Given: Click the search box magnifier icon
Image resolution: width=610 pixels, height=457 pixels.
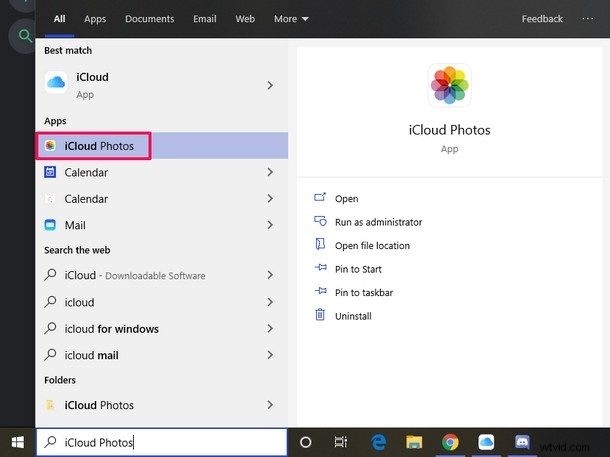Looking at the screenshot, I should point(50,442).
